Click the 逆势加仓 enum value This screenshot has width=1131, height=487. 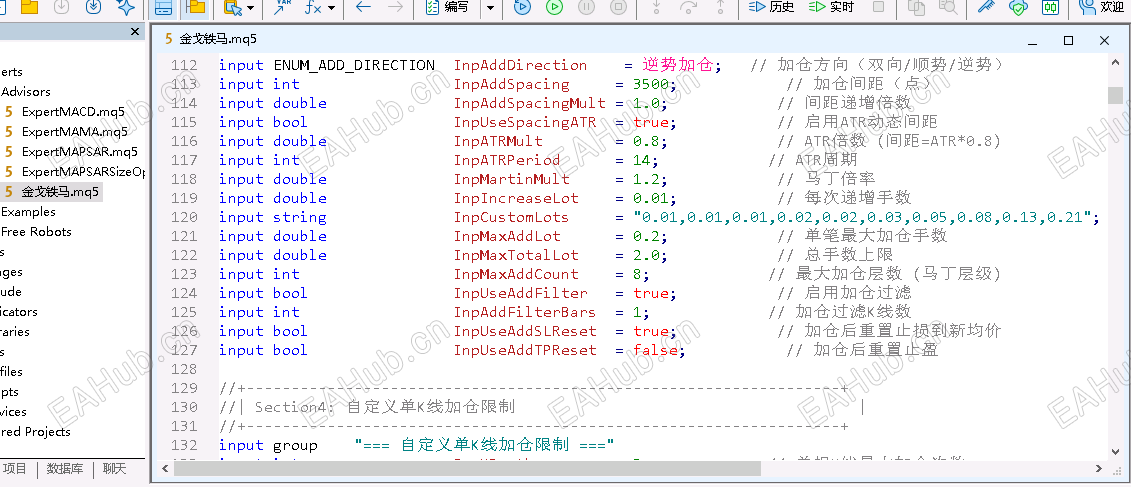point(678,66)
